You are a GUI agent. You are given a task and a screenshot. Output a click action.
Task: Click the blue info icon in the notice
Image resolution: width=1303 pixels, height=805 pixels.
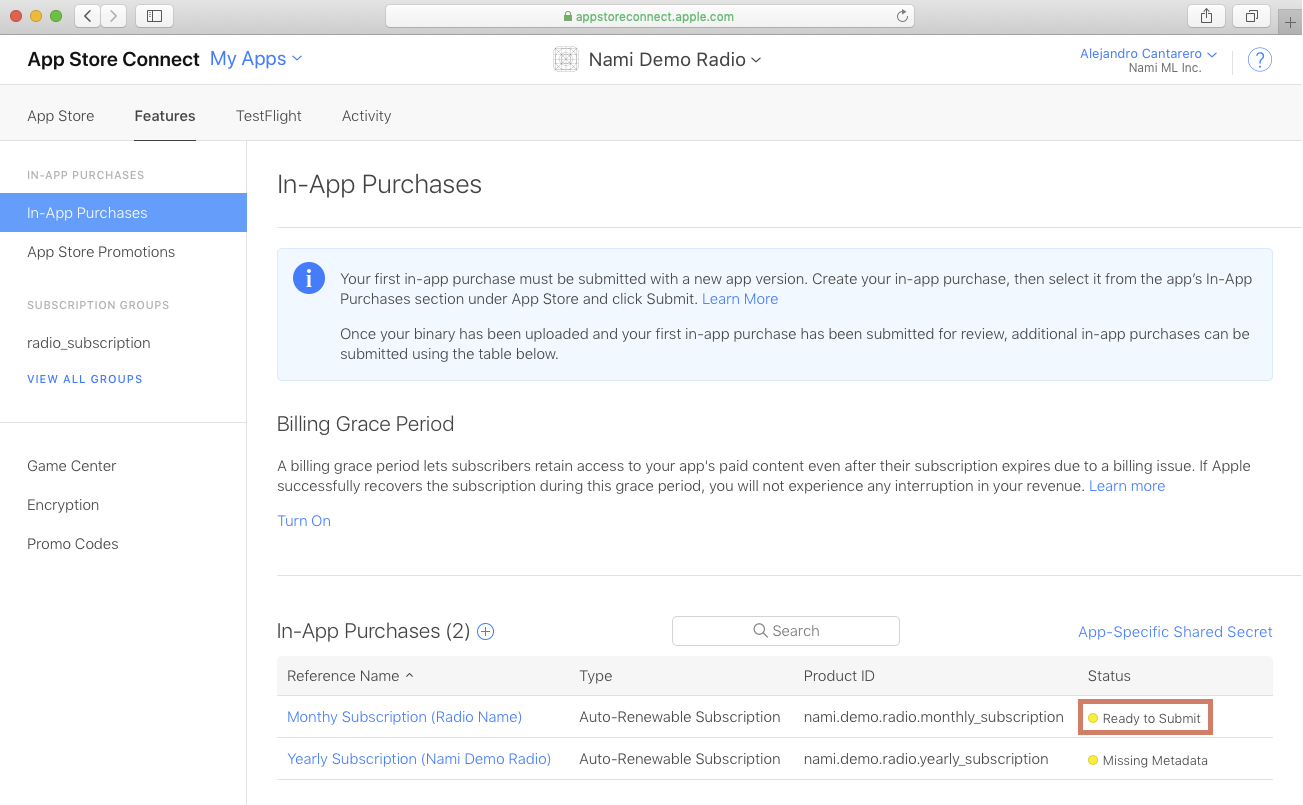pos(309,278)
